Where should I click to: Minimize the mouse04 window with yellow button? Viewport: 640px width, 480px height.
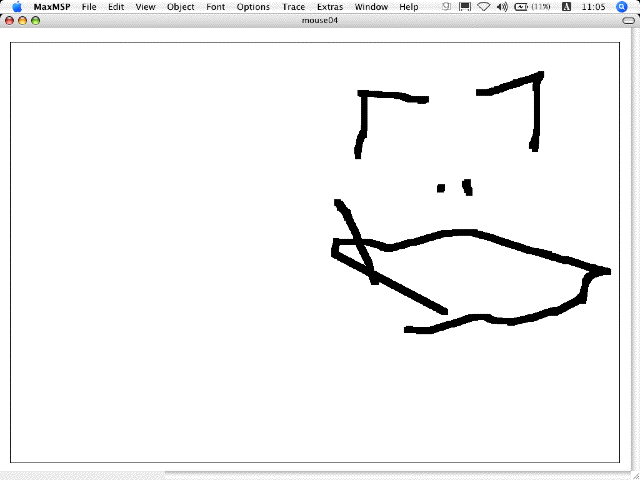pos(22,20)
